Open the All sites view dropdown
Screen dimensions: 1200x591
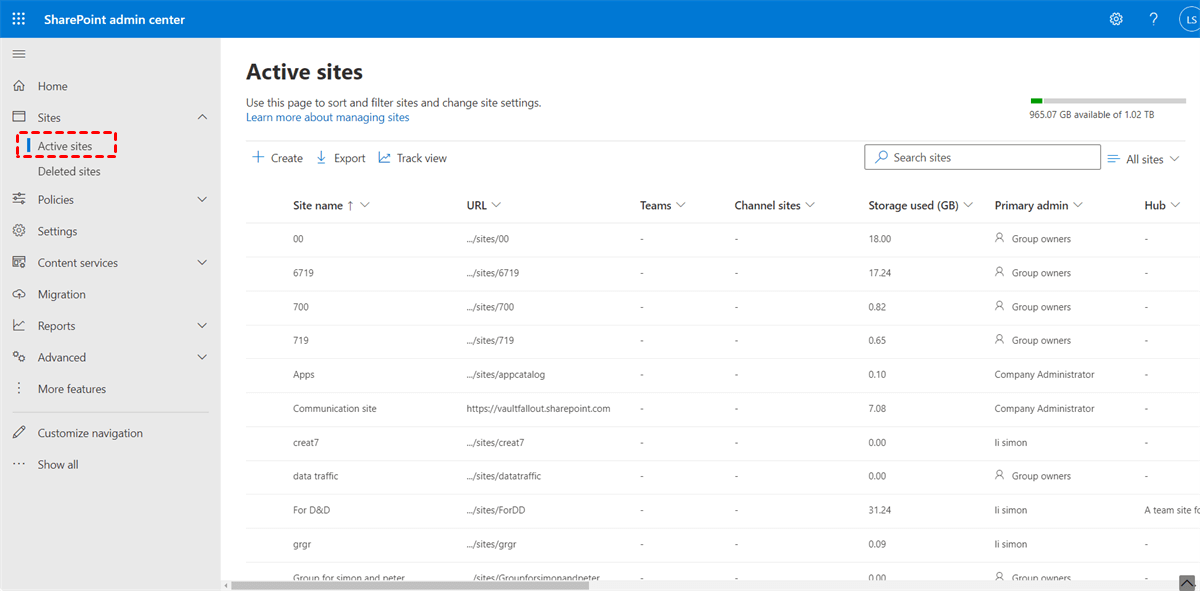(1144, 159)
